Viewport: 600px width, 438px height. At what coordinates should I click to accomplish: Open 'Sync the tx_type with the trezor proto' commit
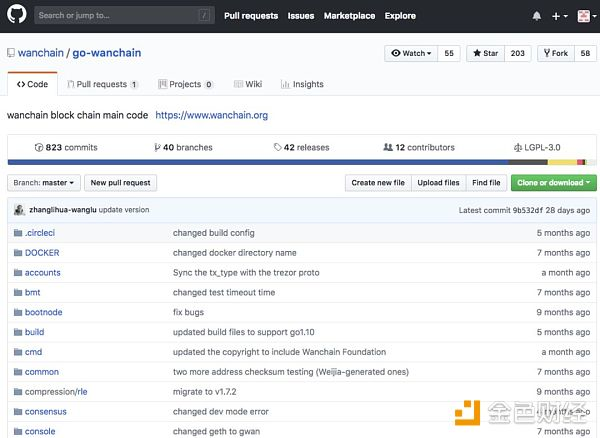coord(246,272)
